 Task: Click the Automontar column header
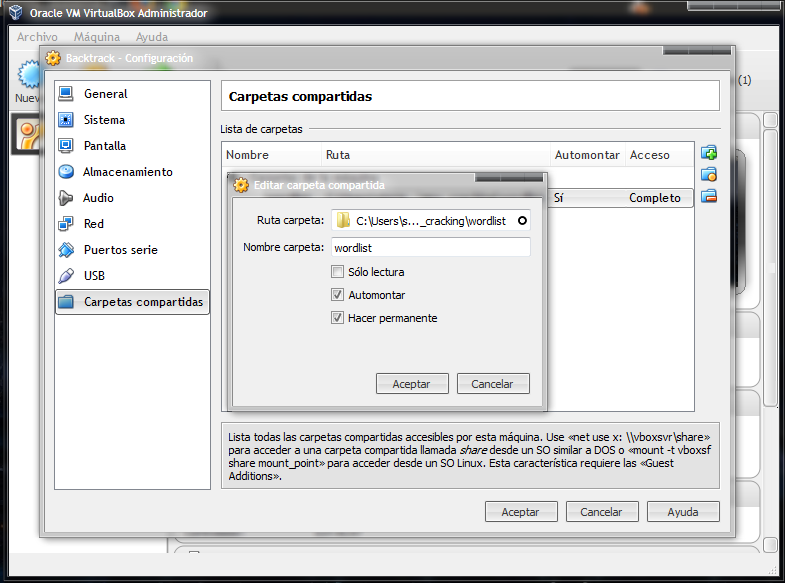point(588,155)
